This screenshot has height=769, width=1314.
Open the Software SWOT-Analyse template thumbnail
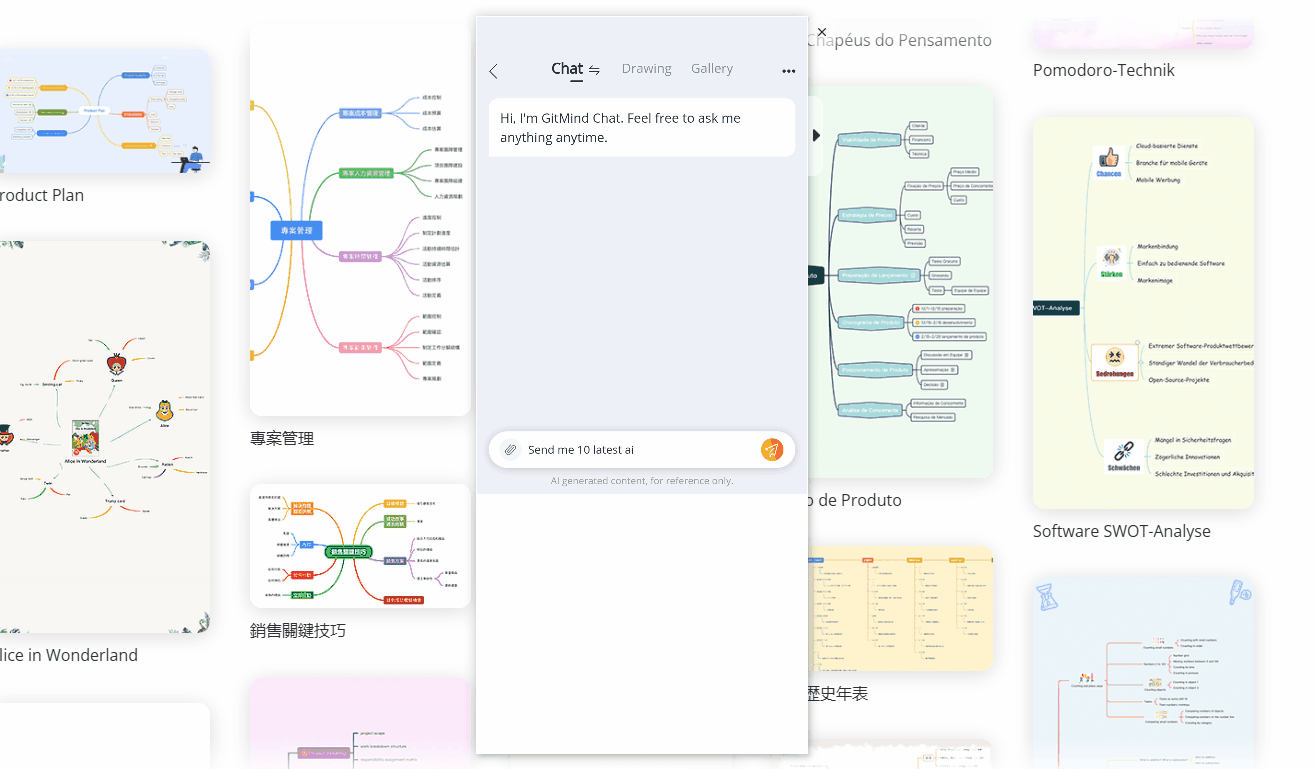(1143, 312)
